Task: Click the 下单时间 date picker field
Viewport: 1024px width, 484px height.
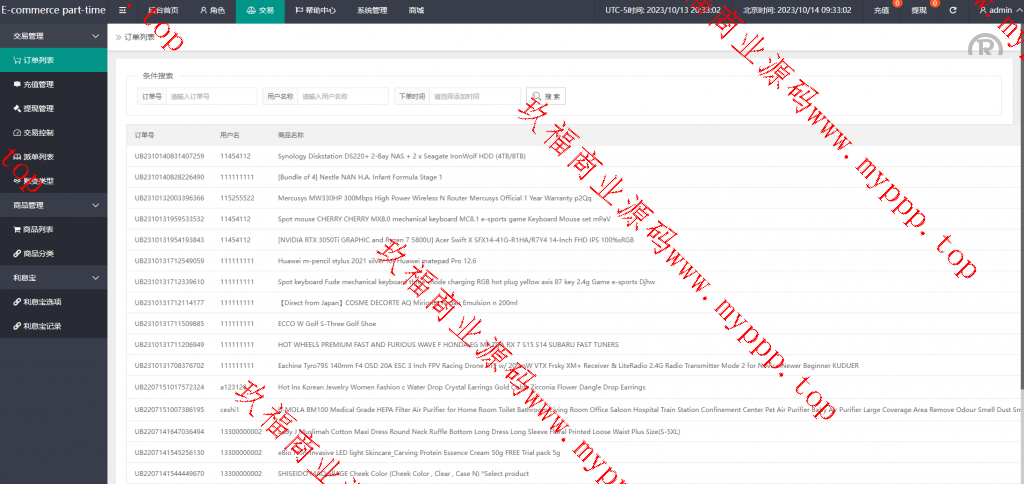Action: (474, 96)
